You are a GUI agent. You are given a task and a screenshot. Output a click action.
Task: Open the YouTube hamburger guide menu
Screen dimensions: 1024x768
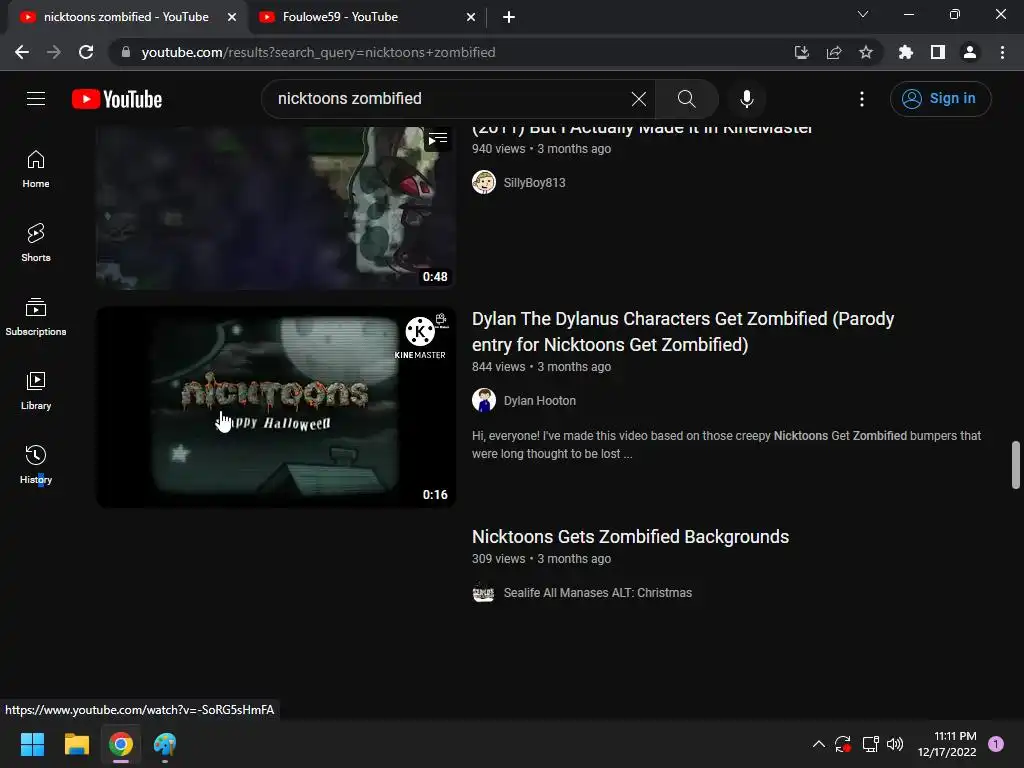pyautogui.click(x=36, y=99)
